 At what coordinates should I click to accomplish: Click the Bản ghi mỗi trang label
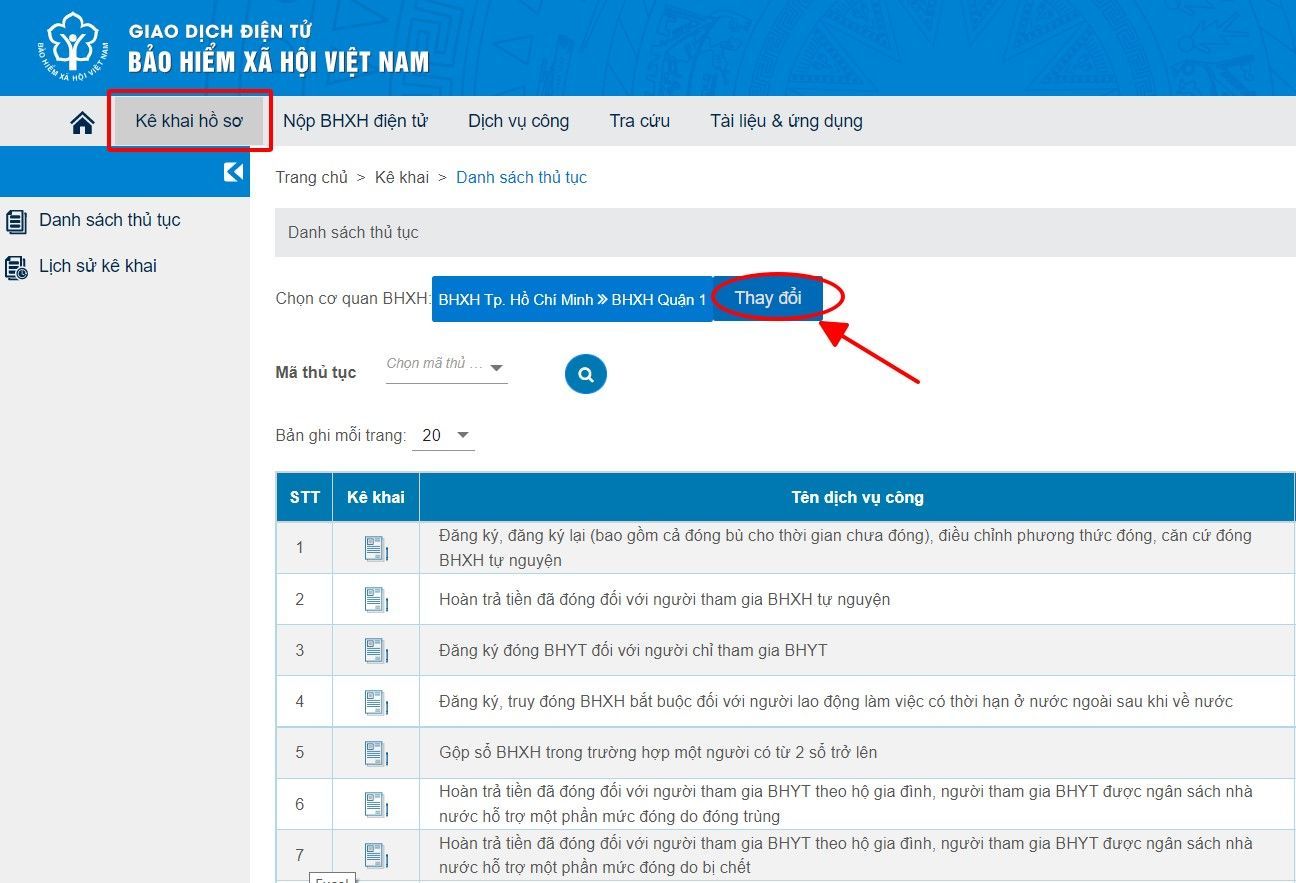(341, 435)
